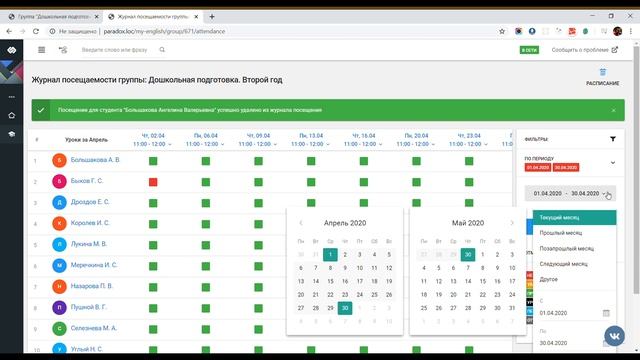Reload the browser page

36,31
